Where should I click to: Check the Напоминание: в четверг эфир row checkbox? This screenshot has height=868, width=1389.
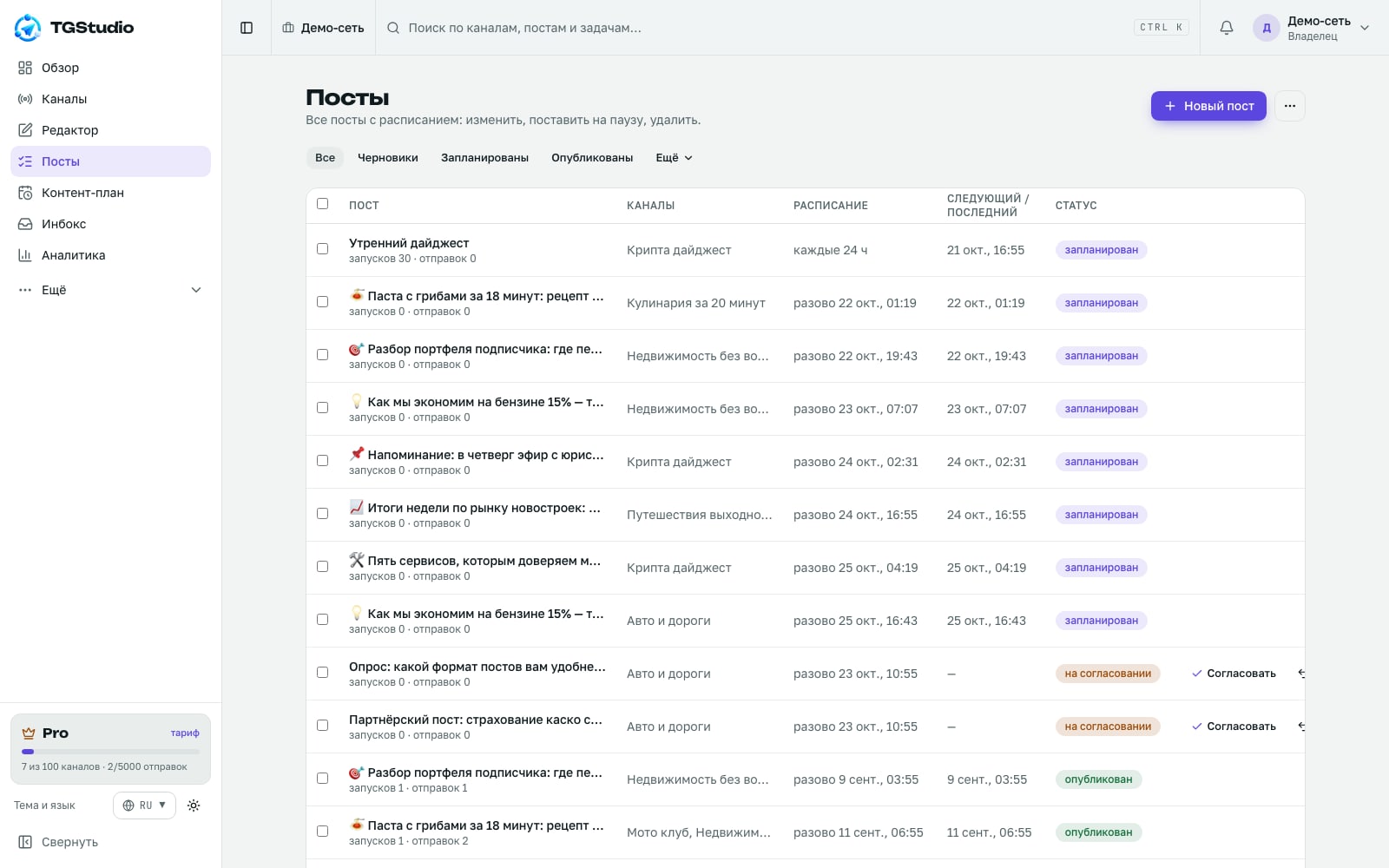coord(323,461)
